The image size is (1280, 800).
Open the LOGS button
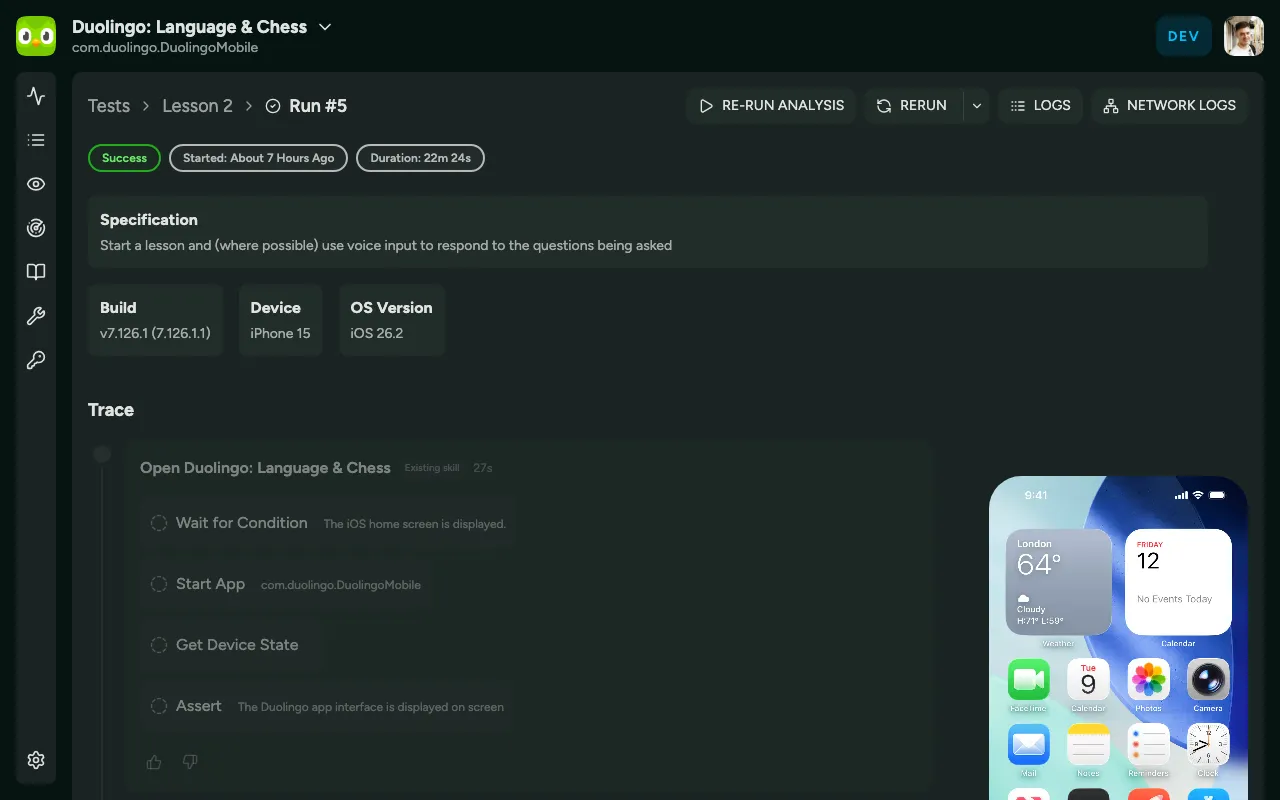coord(1040,105)
